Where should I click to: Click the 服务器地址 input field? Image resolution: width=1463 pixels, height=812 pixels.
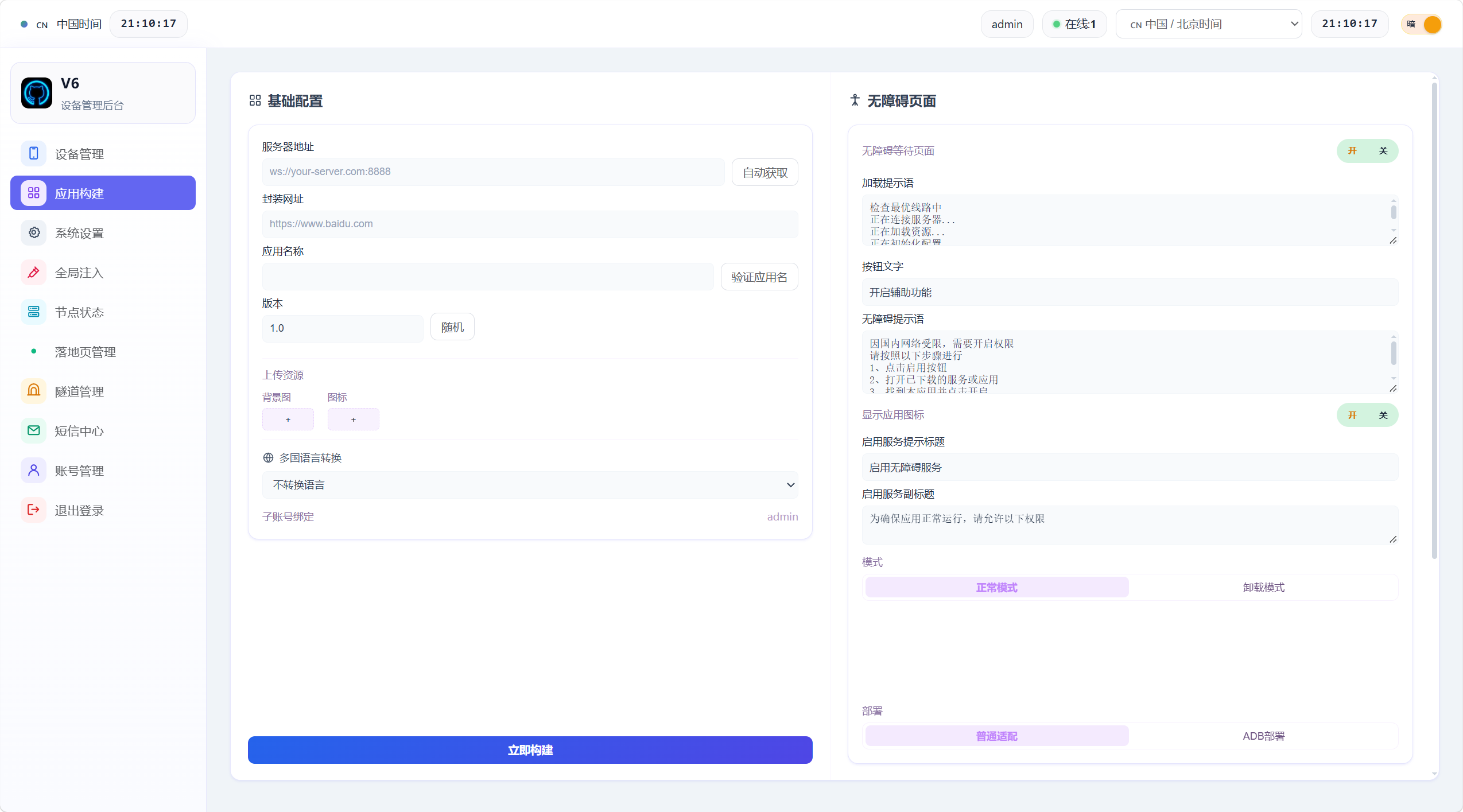[x=493, y=172]
